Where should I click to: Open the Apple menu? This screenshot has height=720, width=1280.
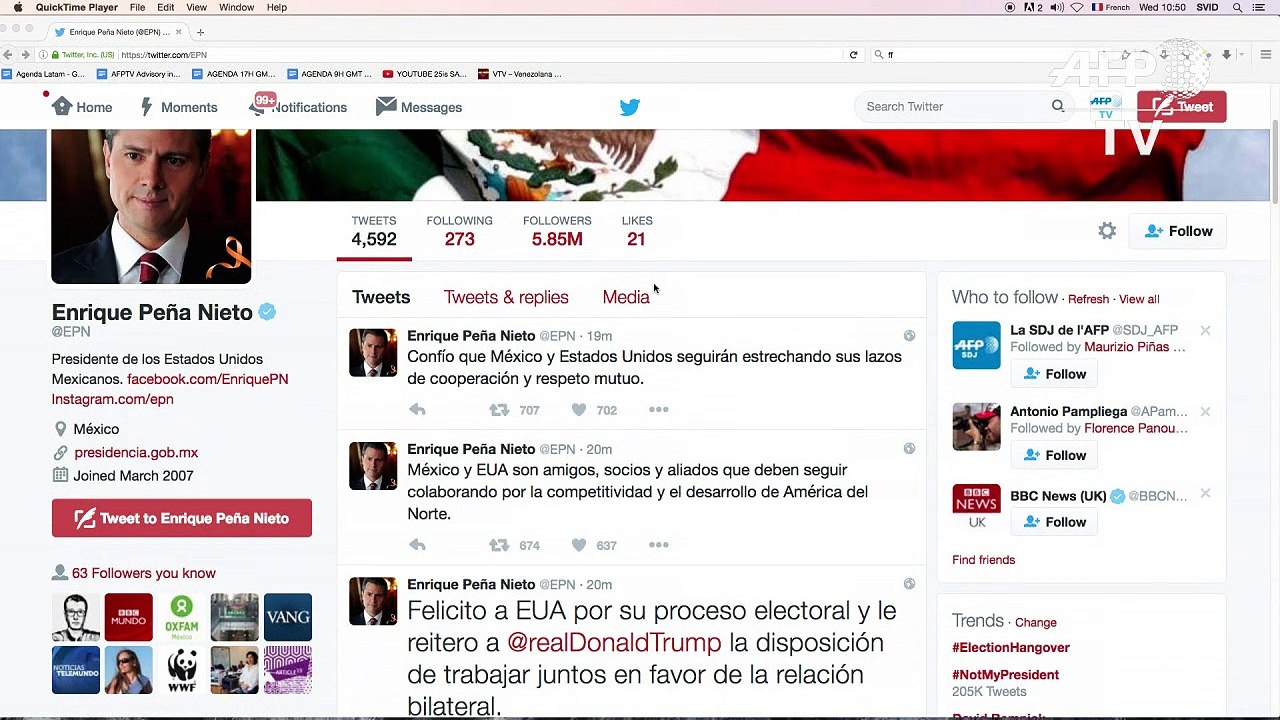pyautogui.click(x=17, y=7)
